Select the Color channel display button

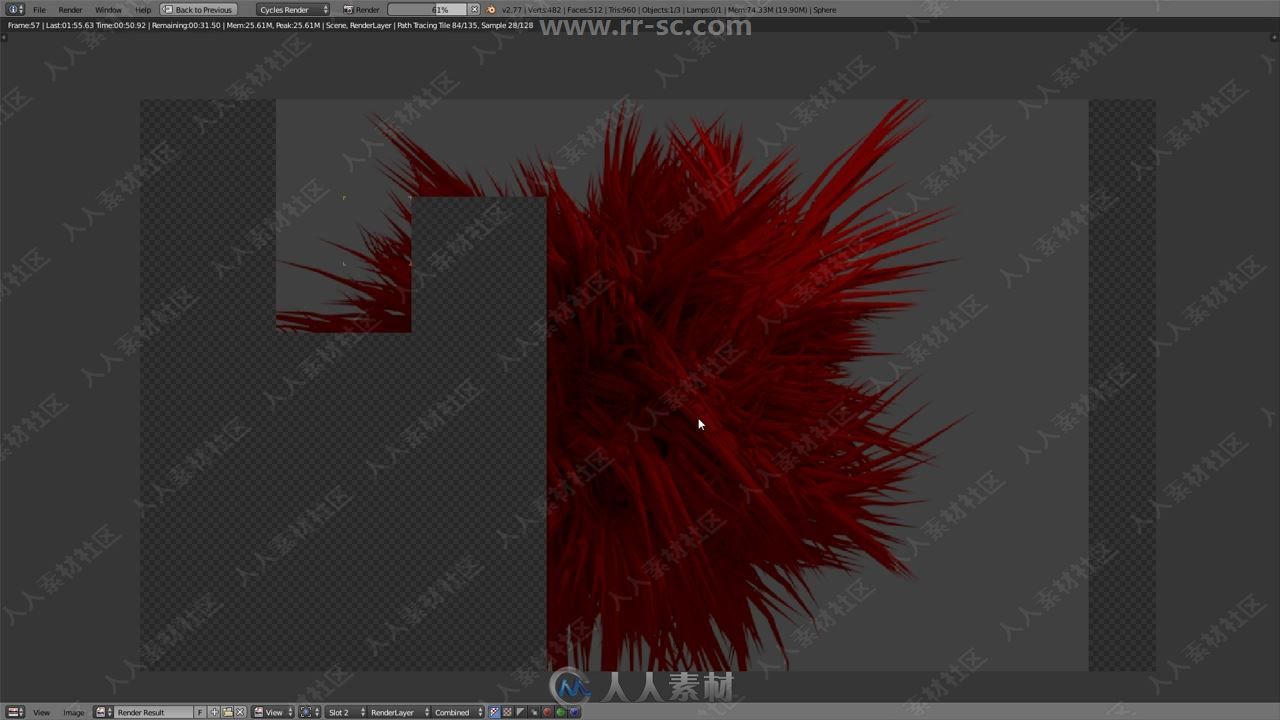[507, 712]
